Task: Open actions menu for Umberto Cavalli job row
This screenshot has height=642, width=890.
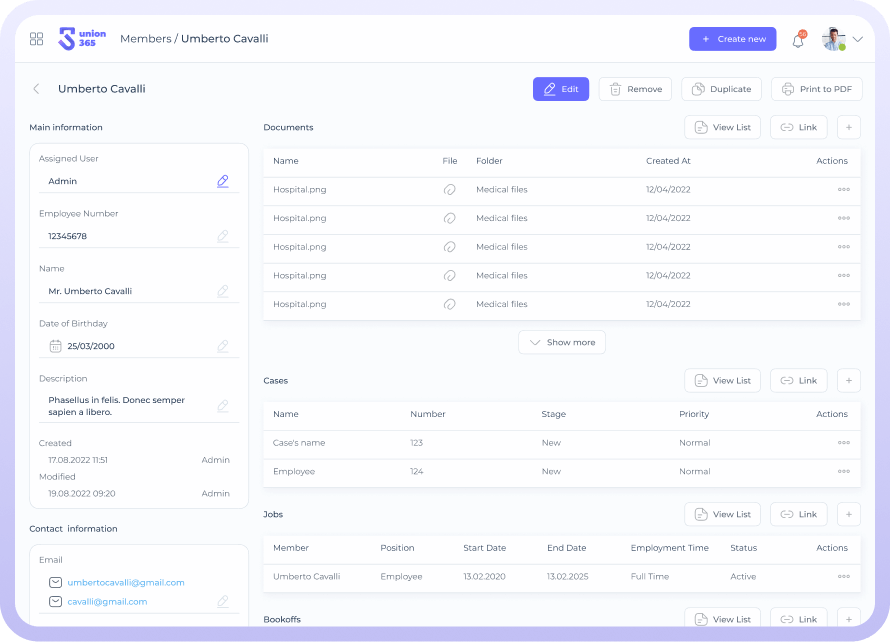Action: pyautogui.click(x=843, y=577)
